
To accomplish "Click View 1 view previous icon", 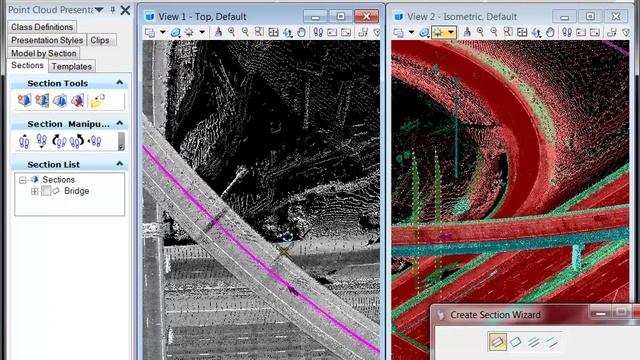I will pyautogui.click(x=332, y=32).
